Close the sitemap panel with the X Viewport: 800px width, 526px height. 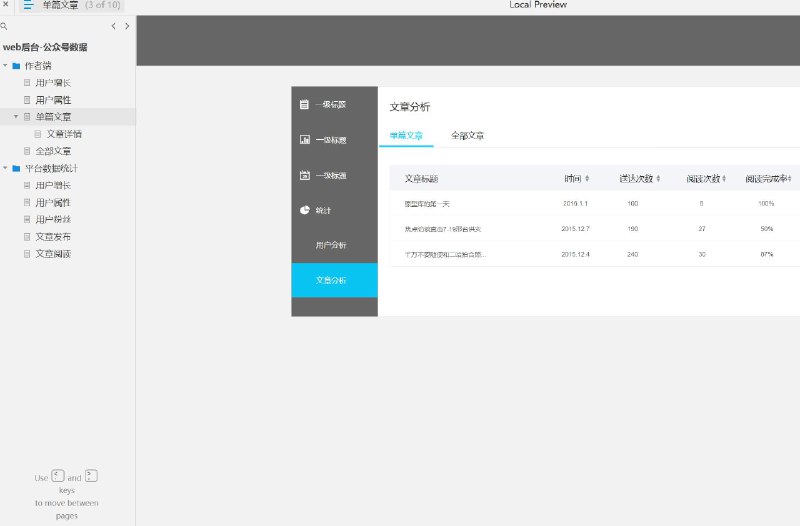6,4
